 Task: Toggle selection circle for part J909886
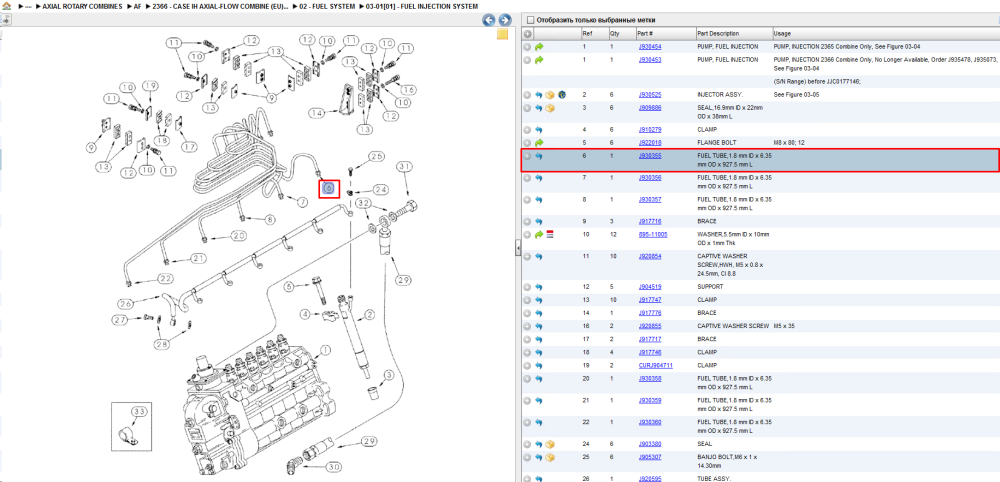527,108
